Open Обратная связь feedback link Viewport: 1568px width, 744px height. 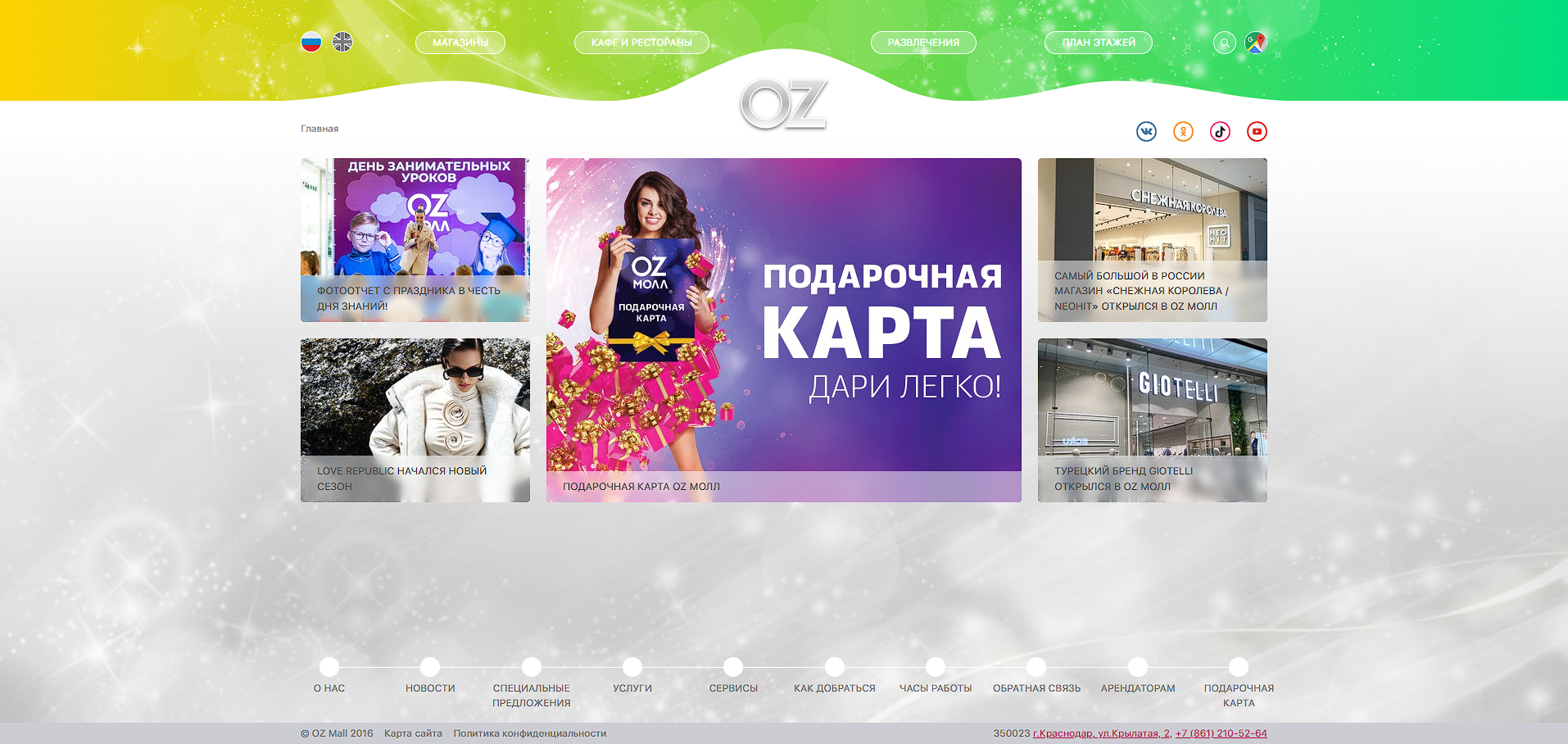(1036, 688)
